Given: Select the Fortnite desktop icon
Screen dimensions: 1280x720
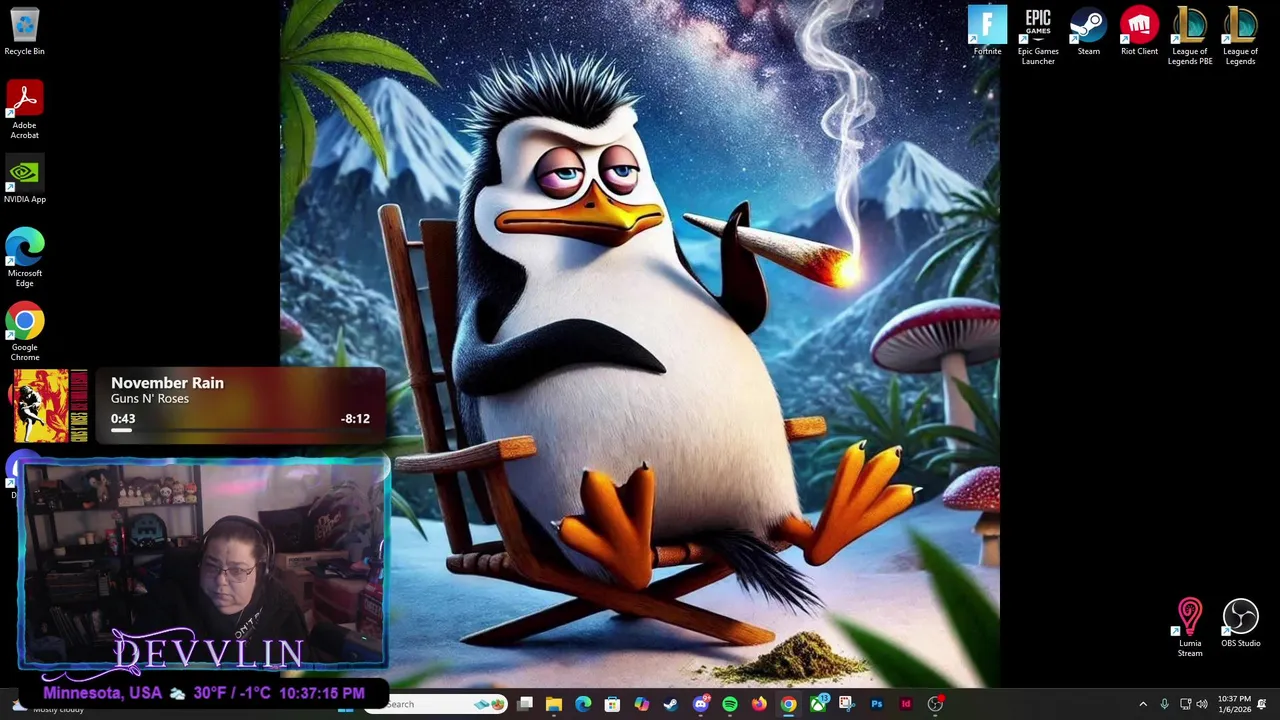Looking at the screenshot, I should [987, 32].
